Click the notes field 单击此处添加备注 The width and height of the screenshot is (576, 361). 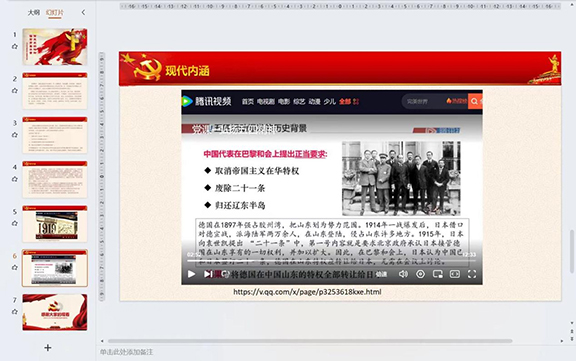click(x=126, y=352)
